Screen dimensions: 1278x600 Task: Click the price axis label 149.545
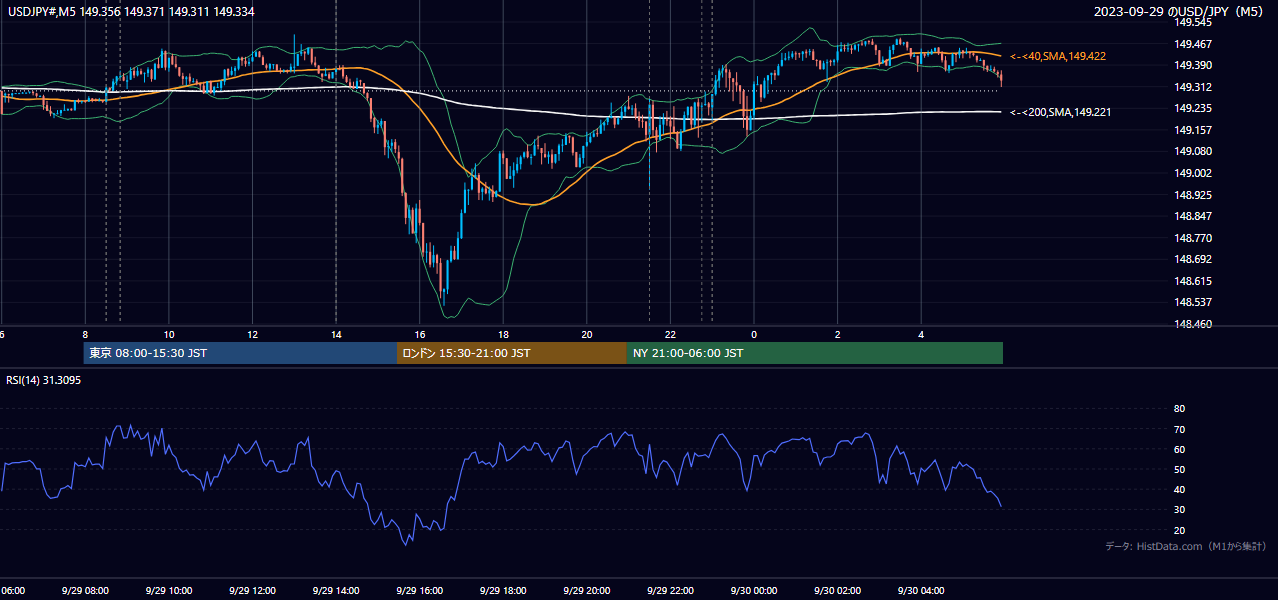click(x=1193, y=22)
